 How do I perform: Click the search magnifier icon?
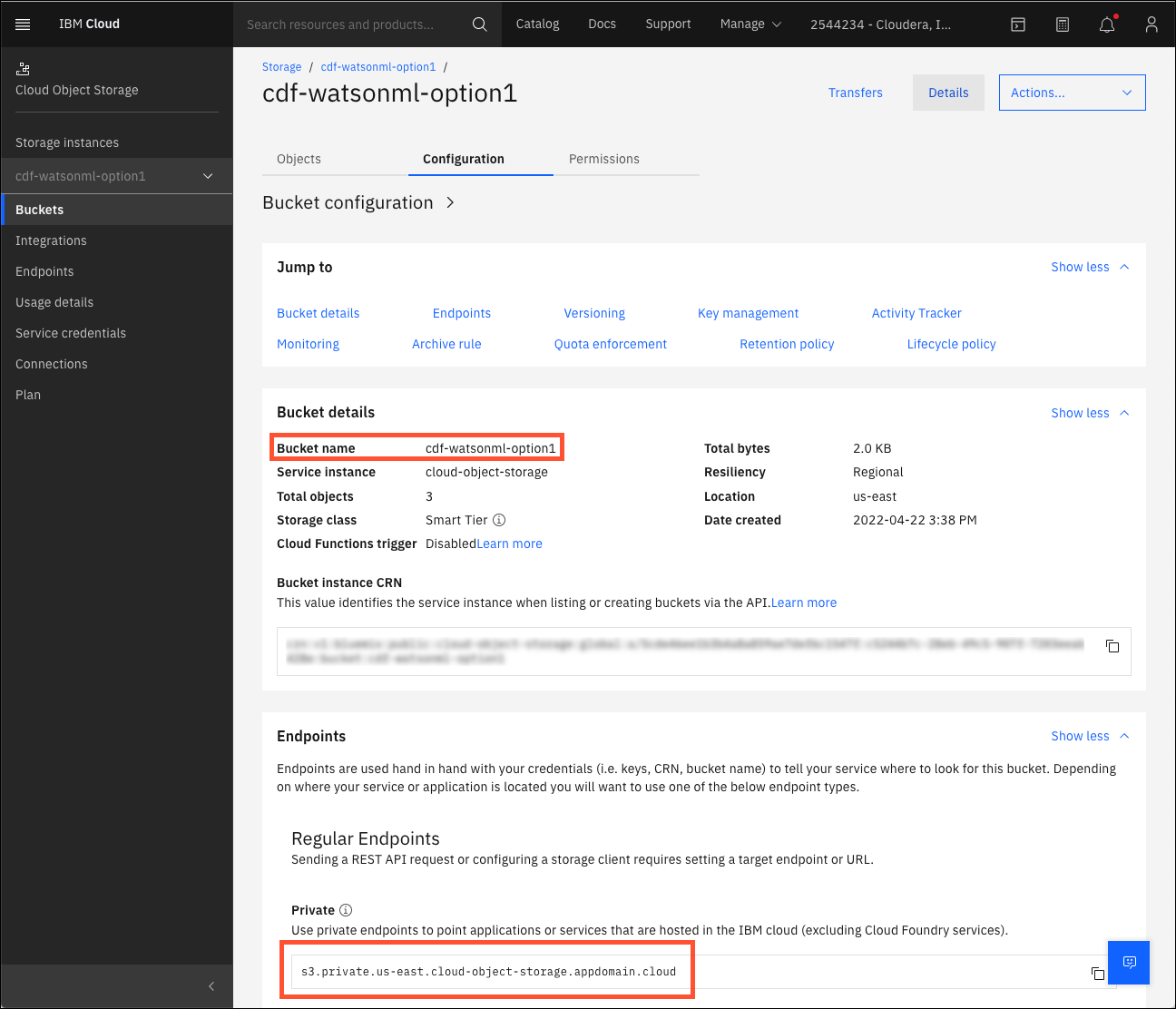point(479,24)
